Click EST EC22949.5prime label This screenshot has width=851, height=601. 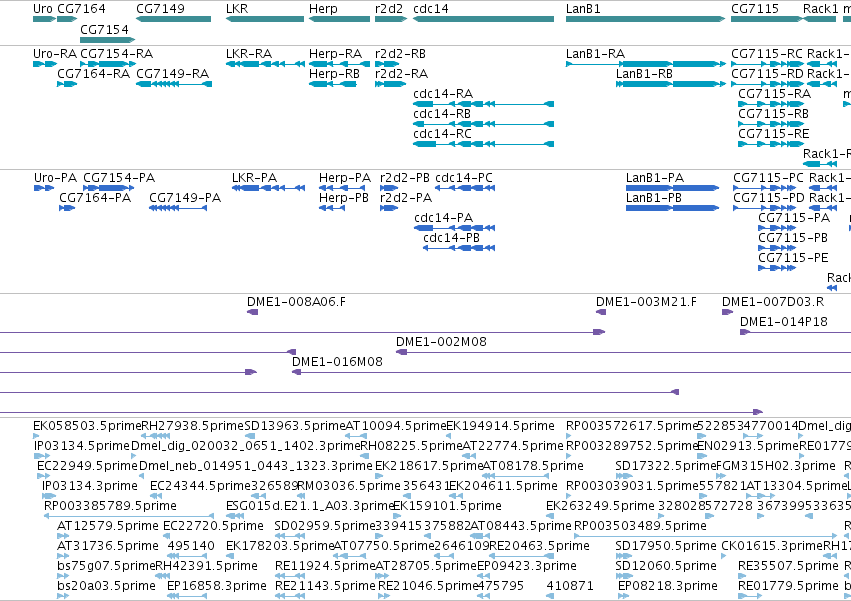87,466
